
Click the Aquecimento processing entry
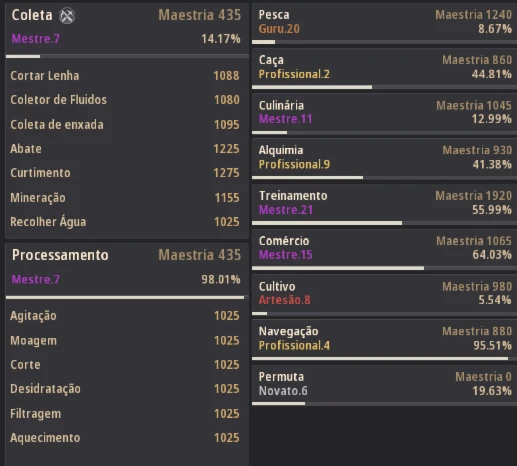click(125, 438)
